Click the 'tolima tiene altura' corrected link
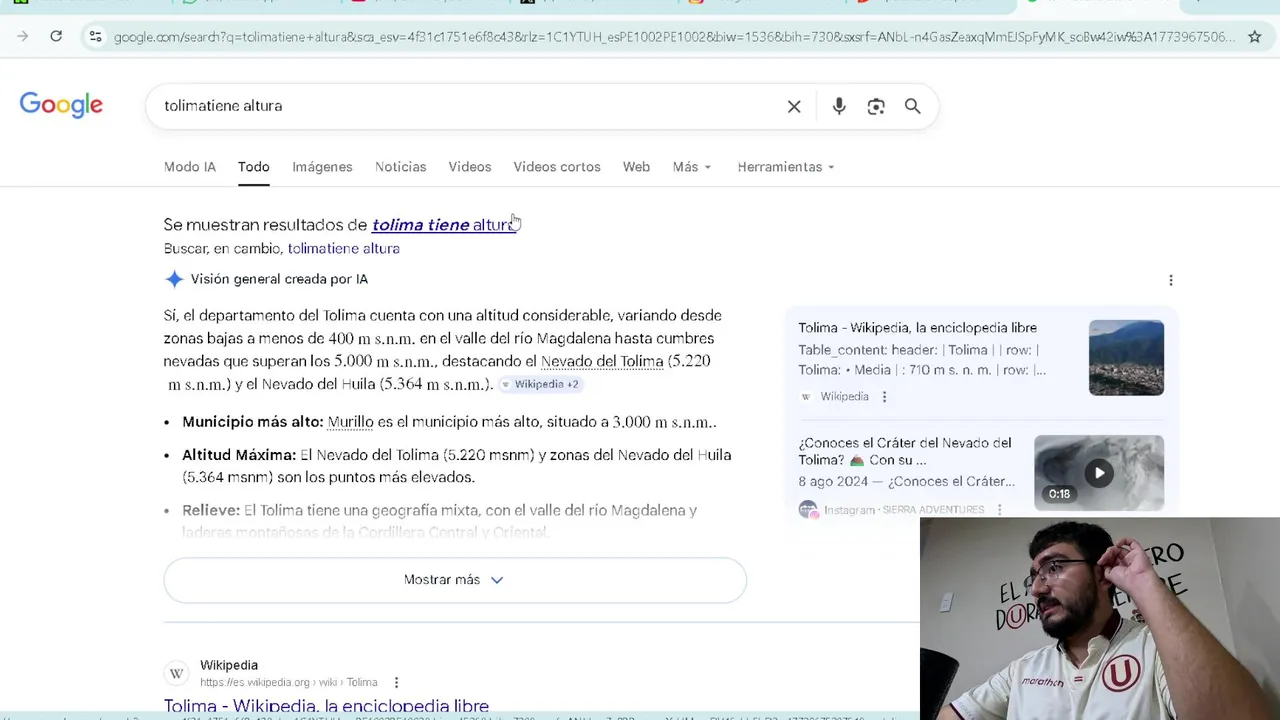 [443, 225]
